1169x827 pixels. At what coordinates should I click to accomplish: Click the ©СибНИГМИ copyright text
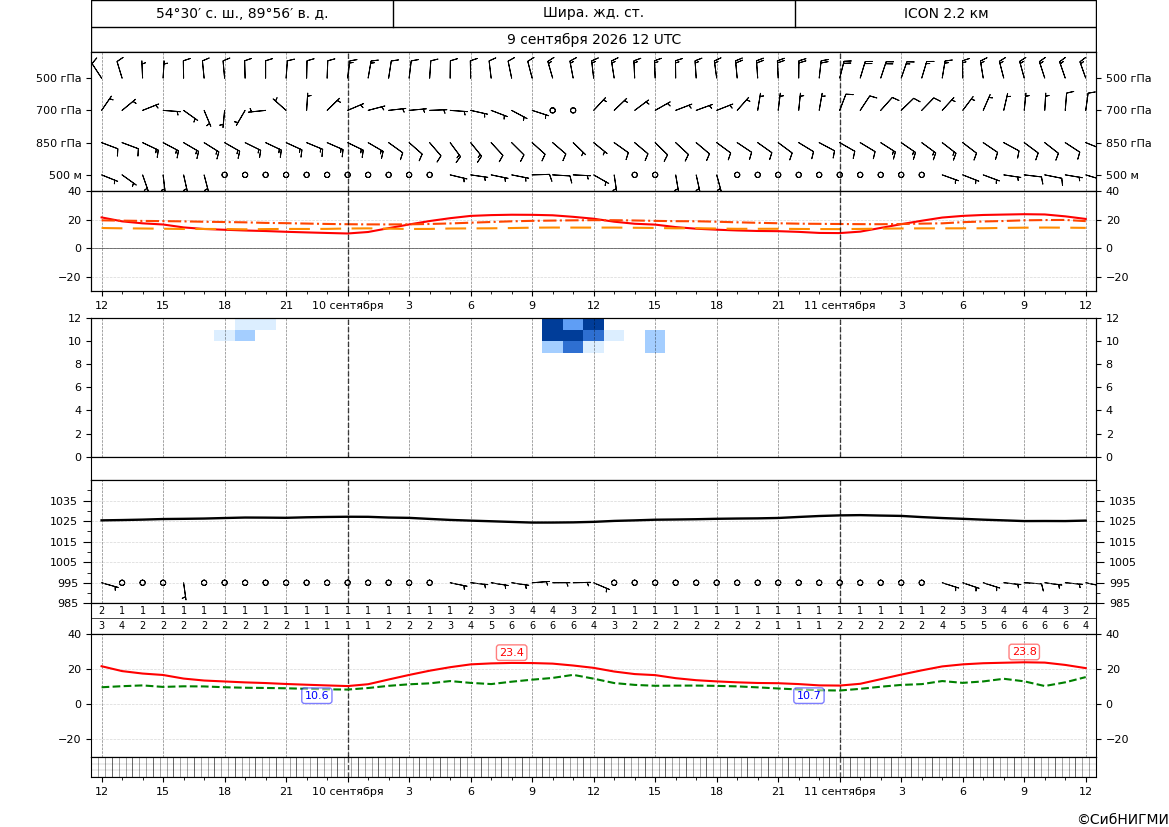click(1123, 820)
